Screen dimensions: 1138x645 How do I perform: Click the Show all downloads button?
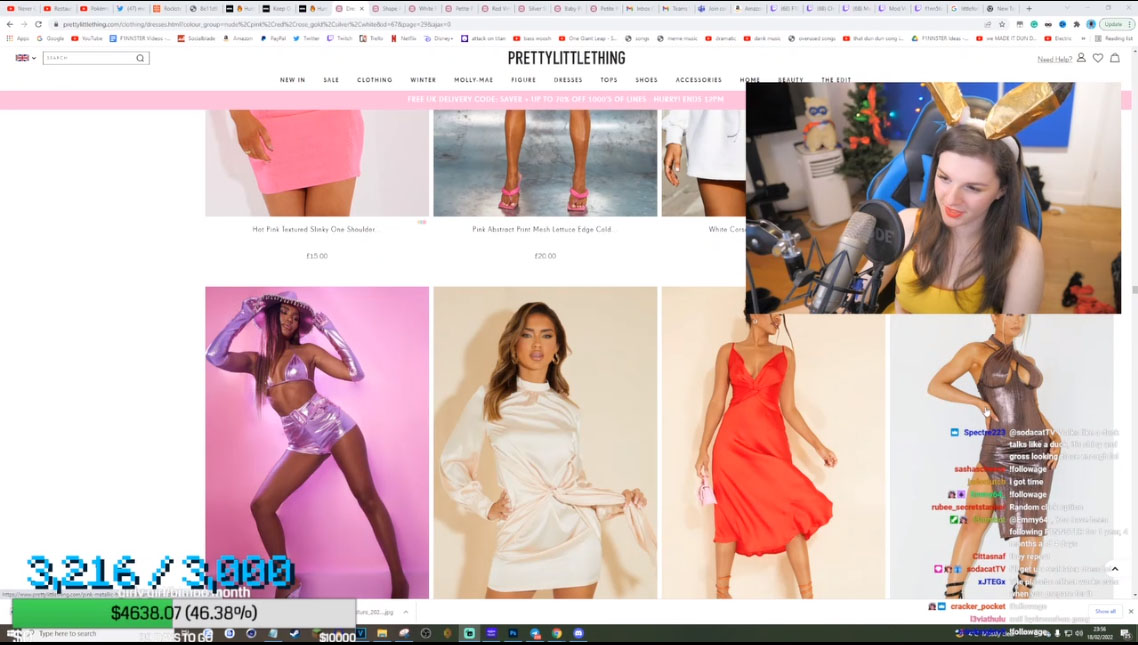click(1105, 612)
